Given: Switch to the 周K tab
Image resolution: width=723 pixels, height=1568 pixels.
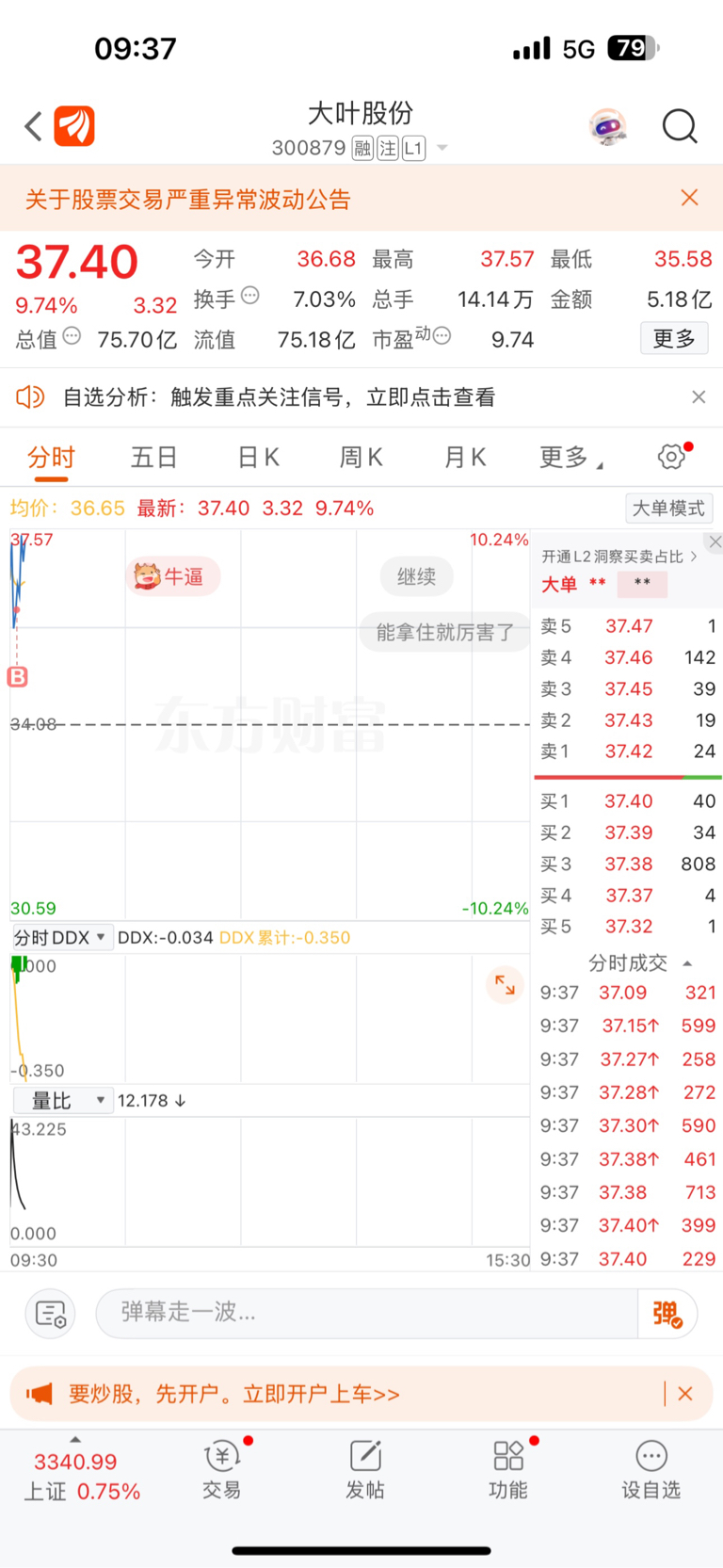Looking at the screenshot, I should 361,458.
